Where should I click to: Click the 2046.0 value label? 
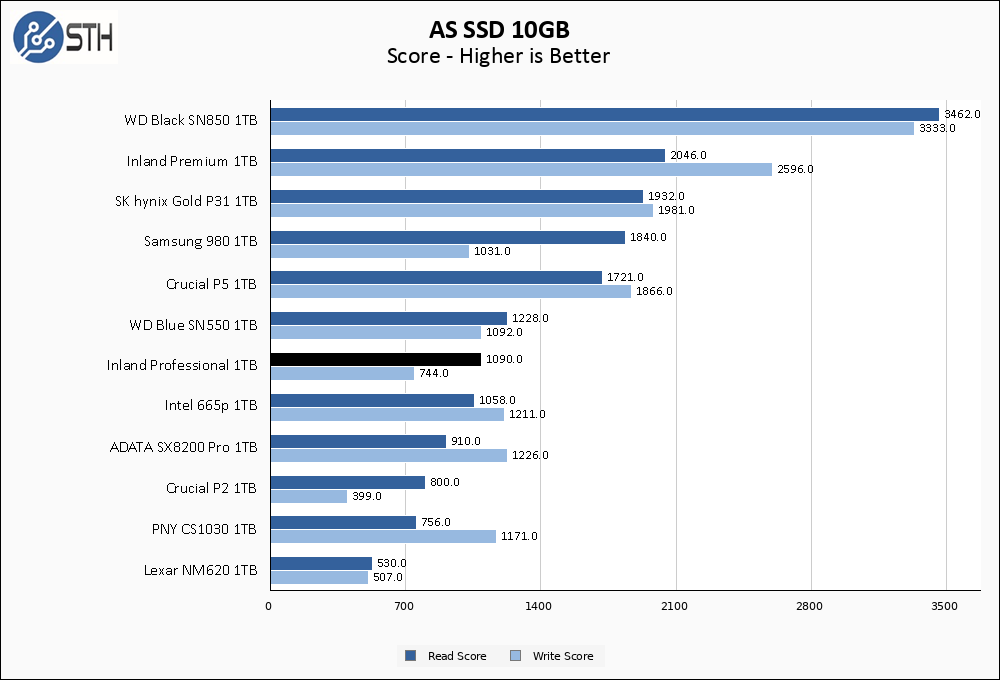click(688, 155)
